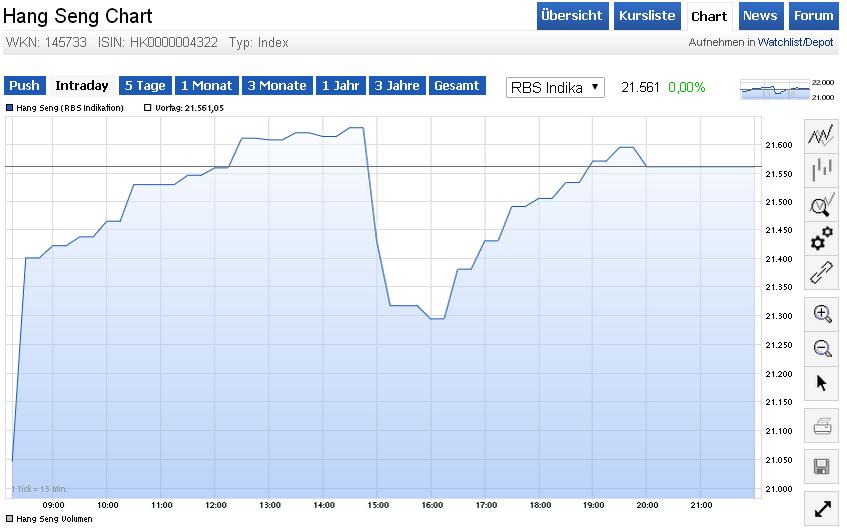
Task: Open the RBS Indika exchange dropdown
Action: pos(555,87)
